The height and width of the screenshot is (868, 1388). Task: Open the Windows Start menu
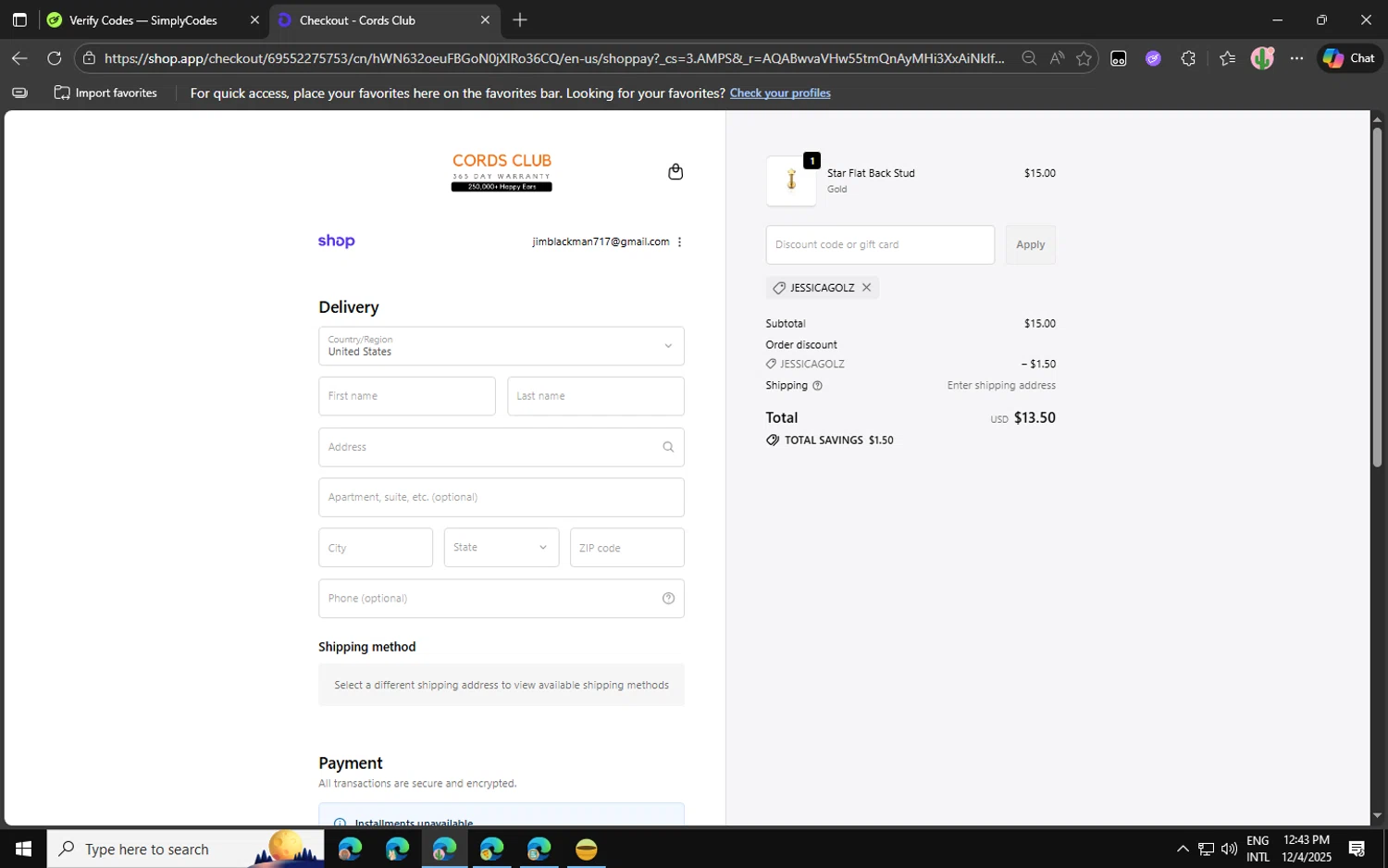click(x=23, y=849)
